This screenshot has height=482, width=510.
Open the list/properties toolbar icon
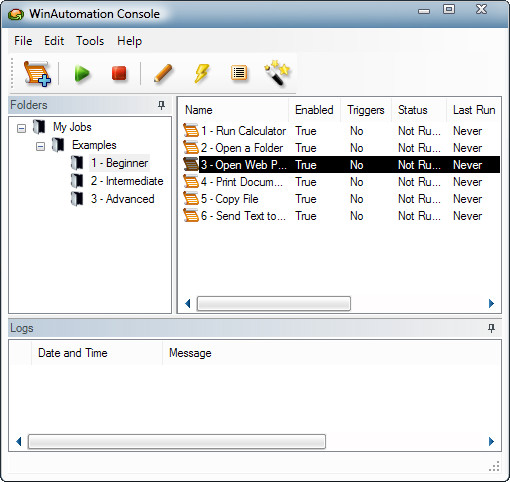(239, 73)
